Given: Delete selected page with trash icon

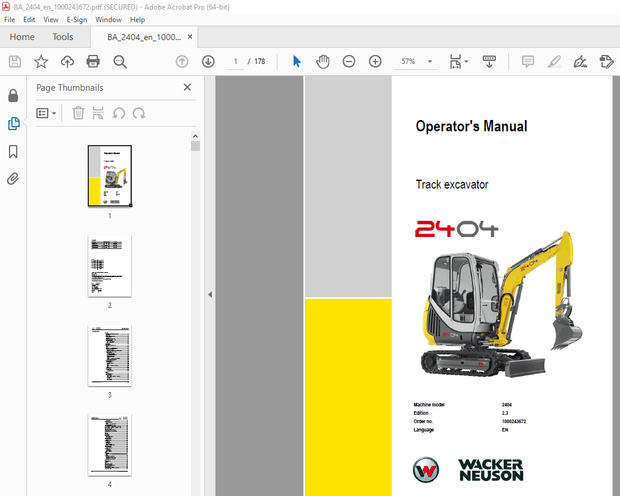Looking at the screenshot, I should (x=78, y=113).
